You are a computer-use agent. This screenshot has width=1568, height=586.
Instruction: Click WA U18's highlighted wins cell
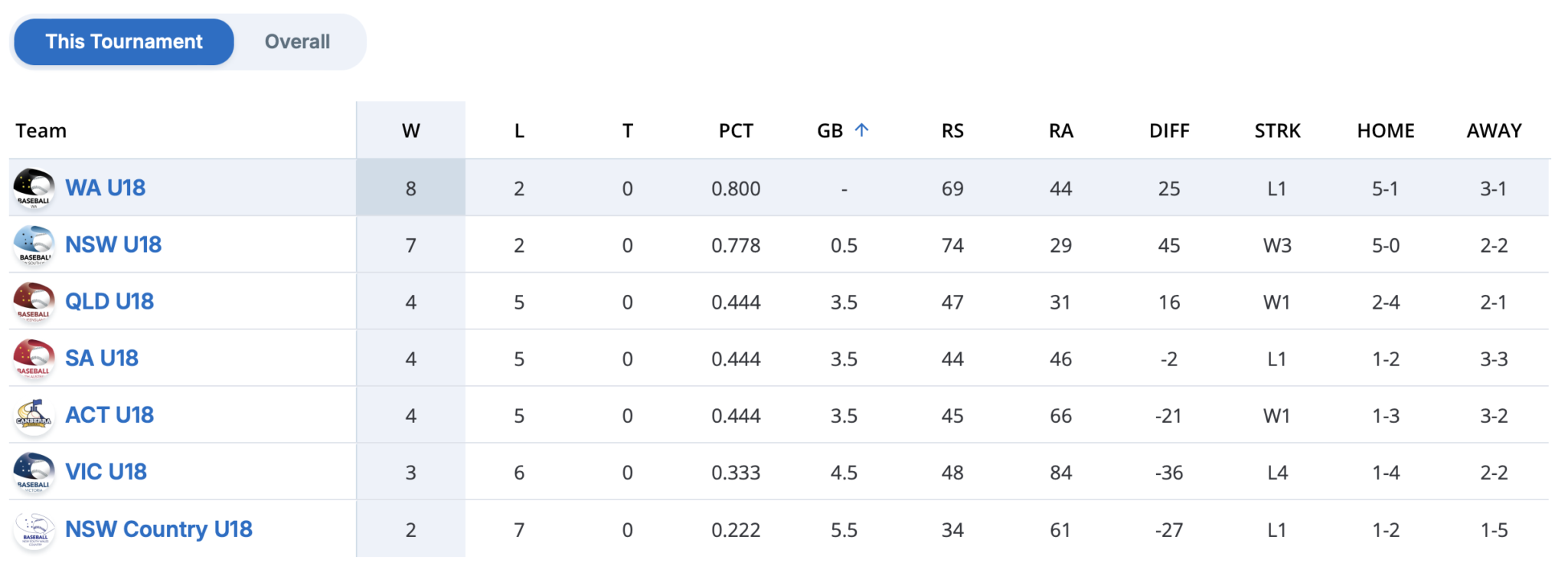coord(410,188)
